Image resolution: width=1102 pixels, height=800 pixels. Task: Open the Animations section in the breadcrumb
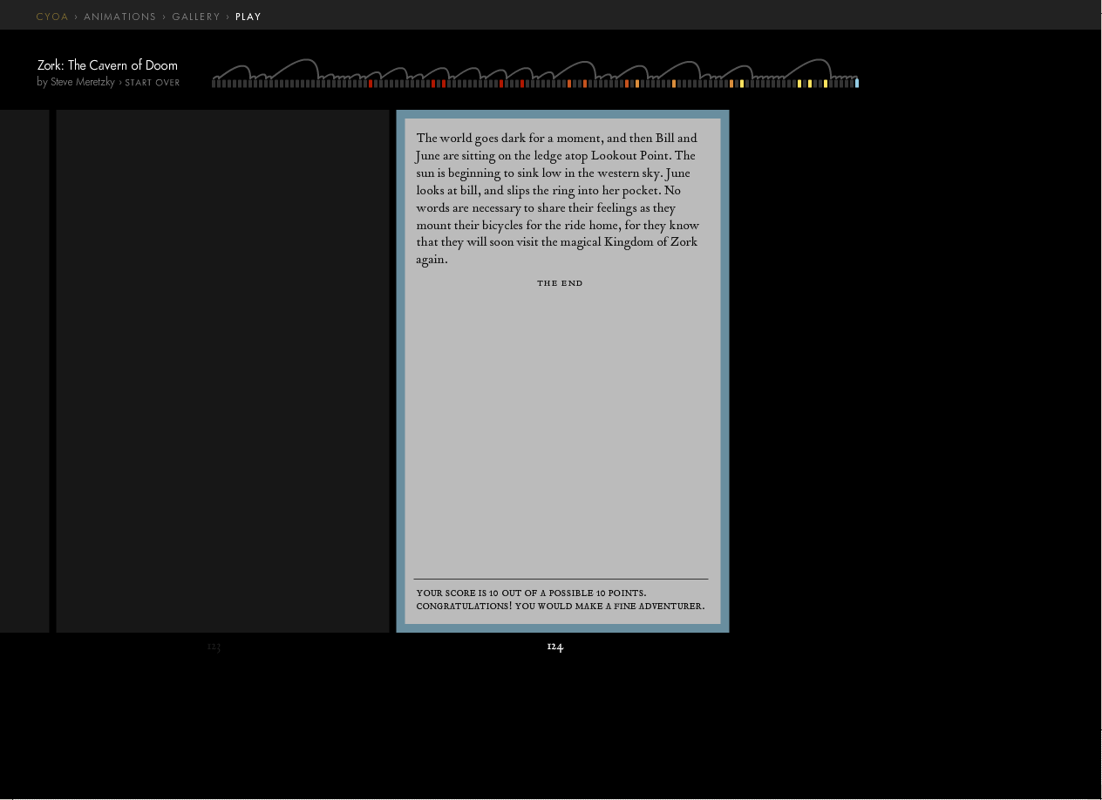point(120,17)
